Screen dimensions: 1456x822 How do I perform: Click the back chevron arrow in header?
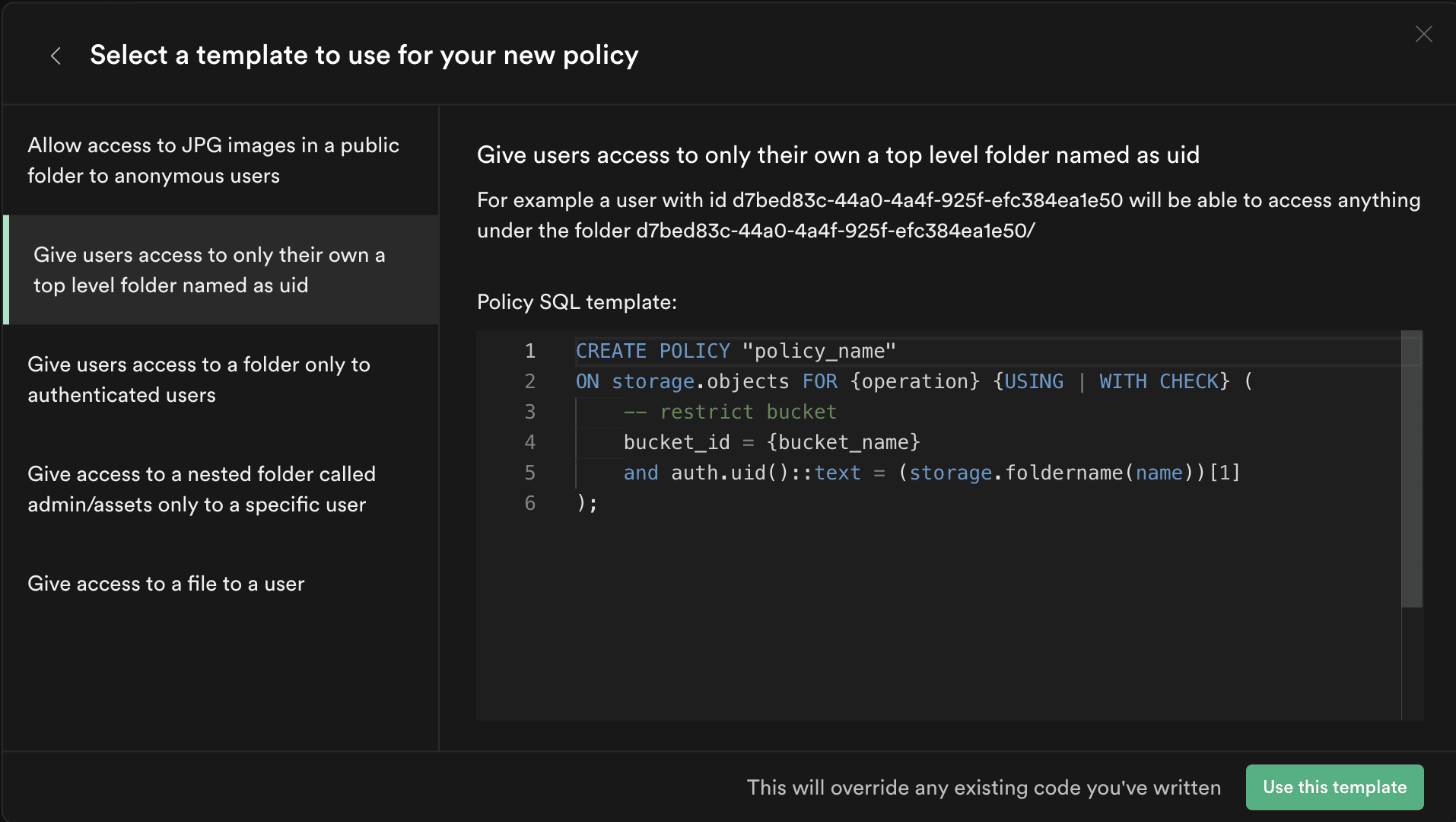[56, 56]
